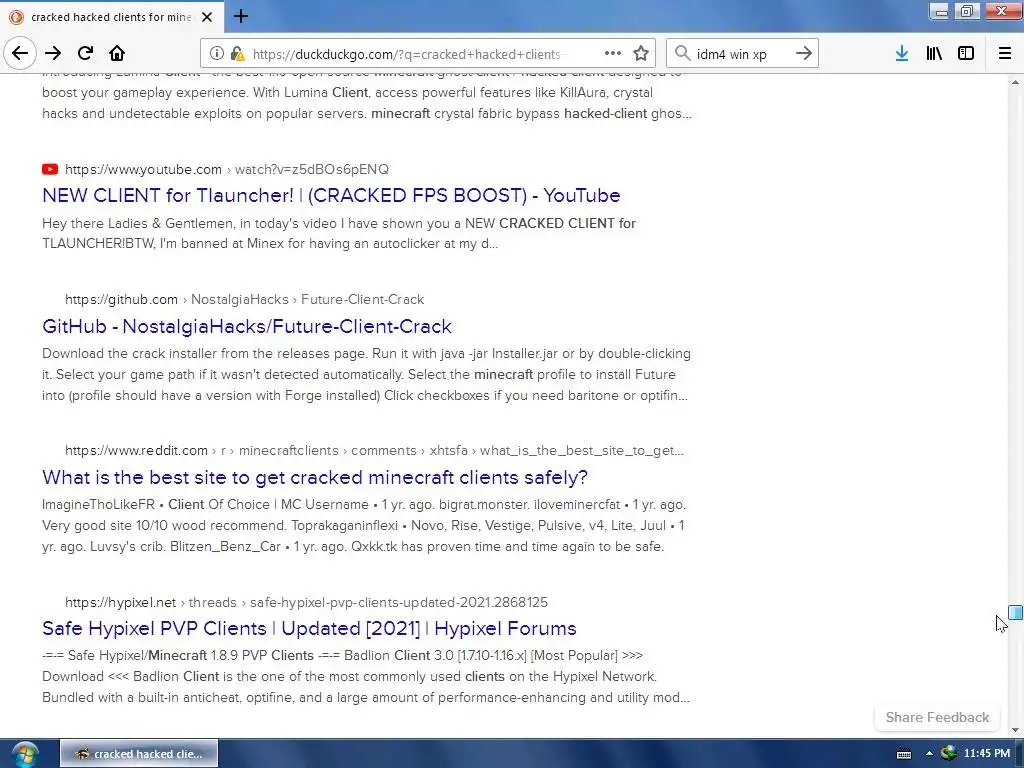Toggle the sidebar view icon

click(966, 54)
